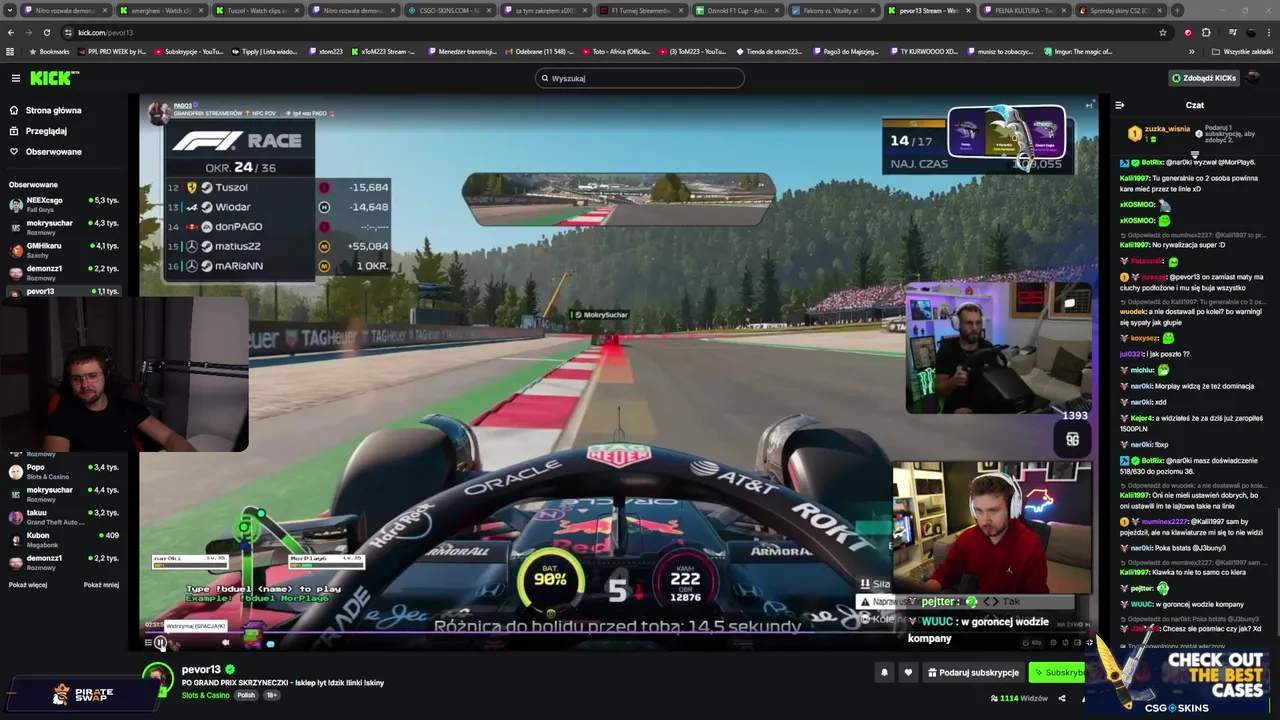Collapse the chat panel arrow
This screenshot has width=1280, height=720.
1119,105
